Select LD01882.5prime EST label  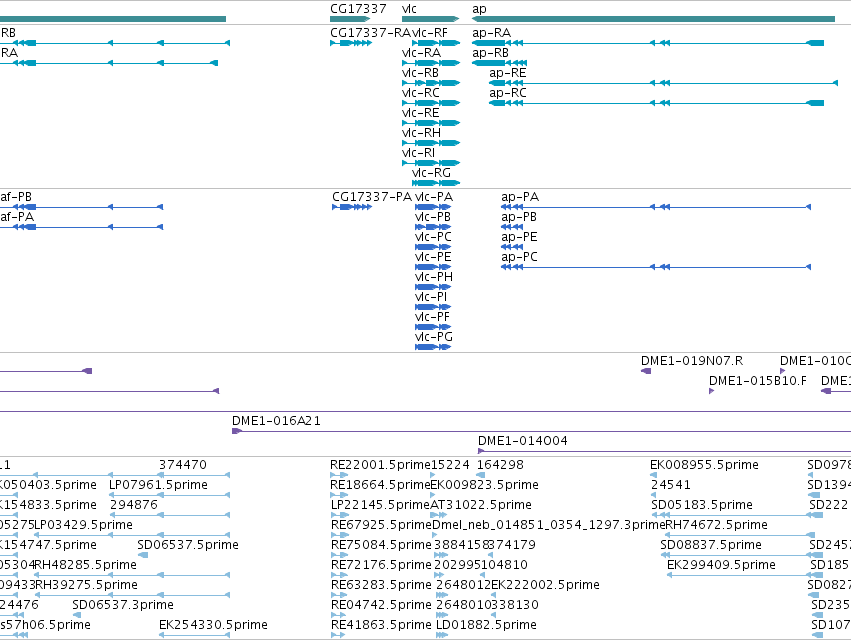(486, 625)
